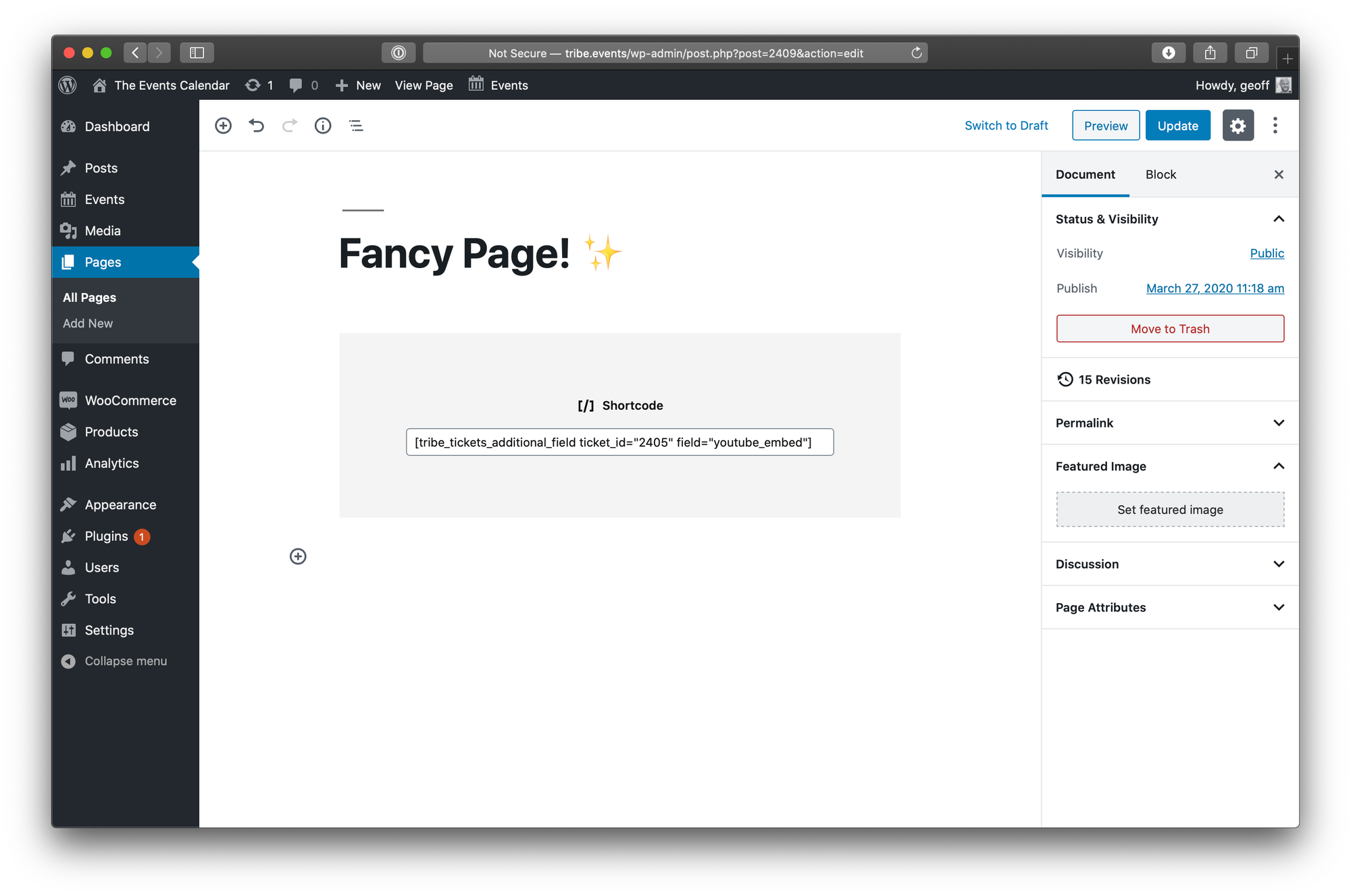Add block below the shortcode
This screenshot has height=896, width=1351.
pyautogui.click(x=298, y=556)
